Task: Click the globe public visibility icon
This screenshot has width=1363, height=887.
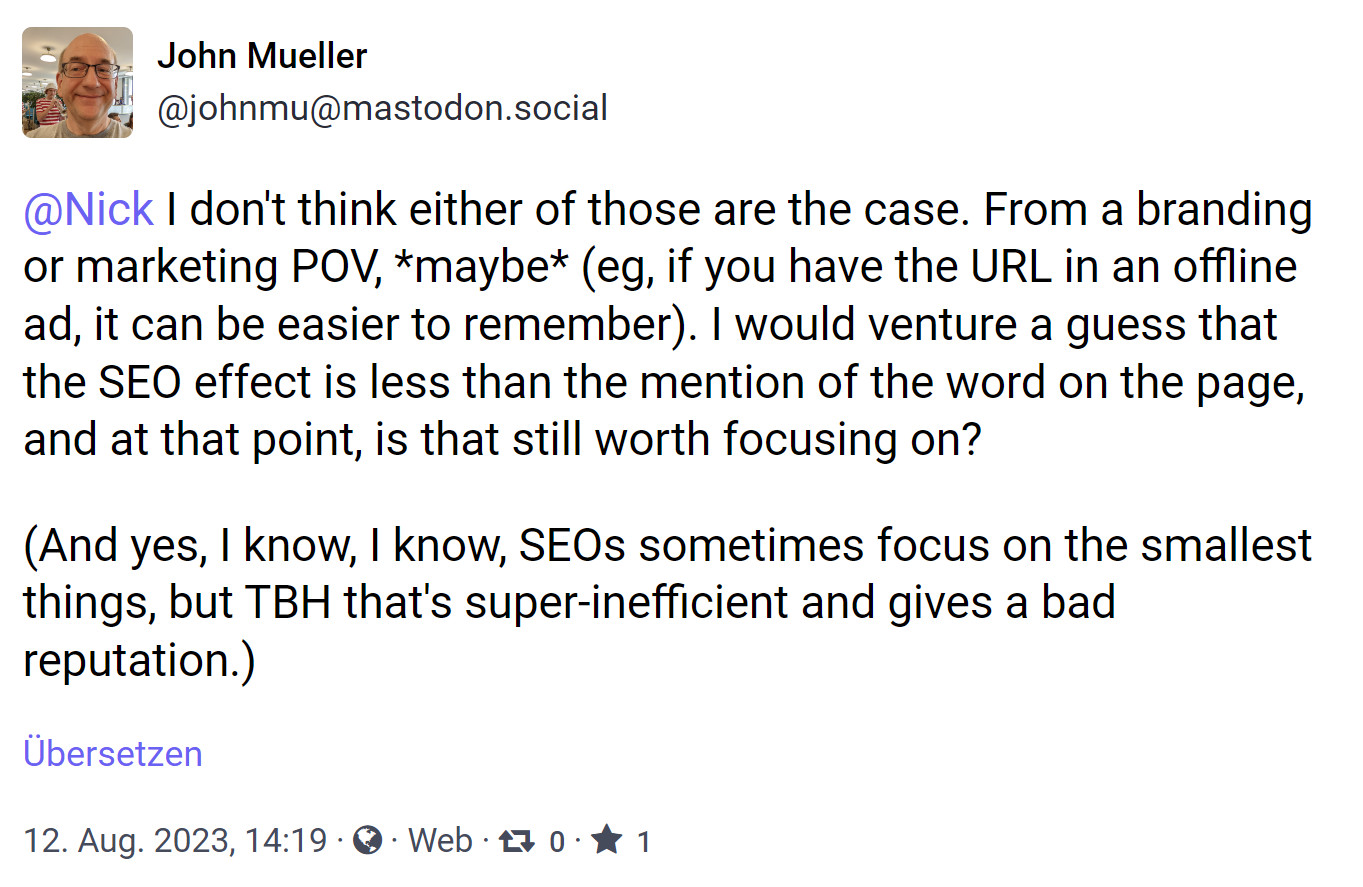Action: (368, 841)
